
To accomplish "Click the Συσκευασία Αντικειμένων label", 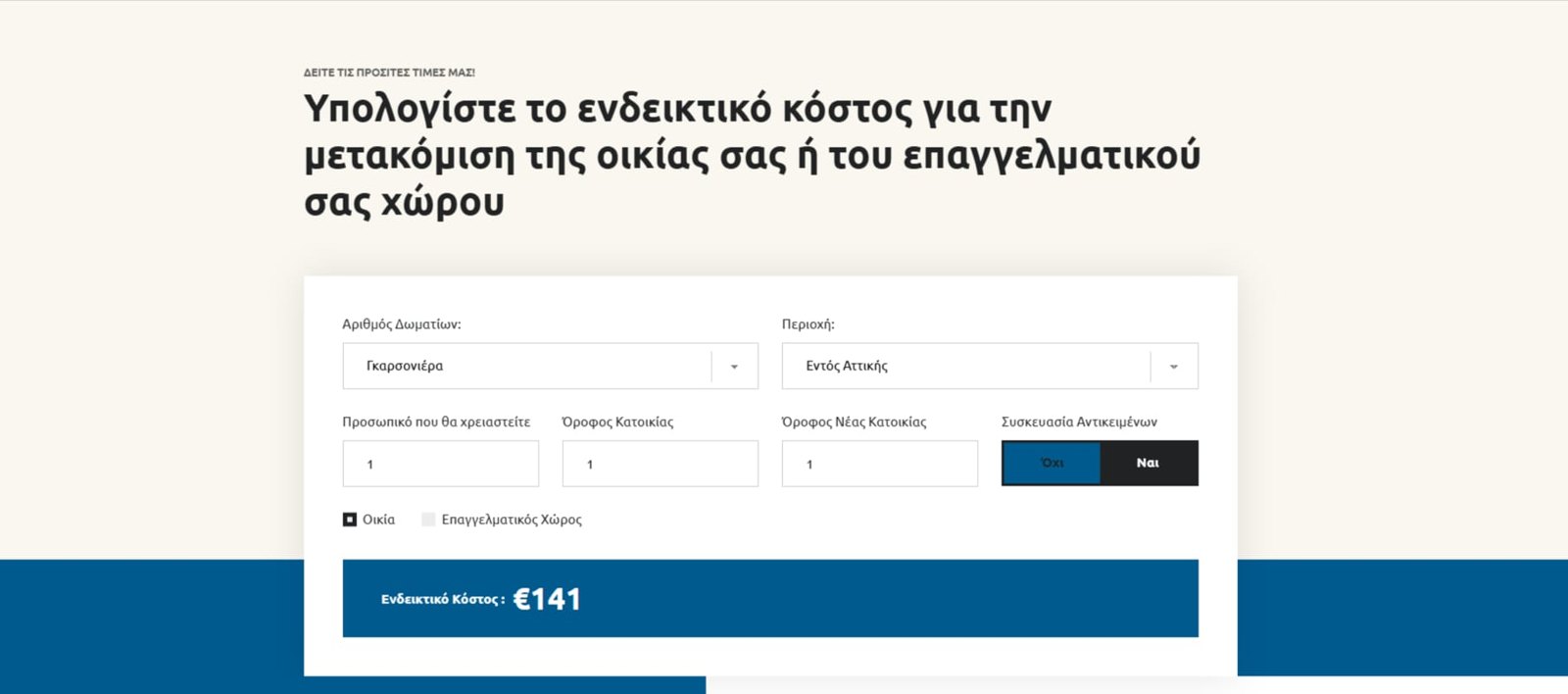I will tap(1079, 421).
